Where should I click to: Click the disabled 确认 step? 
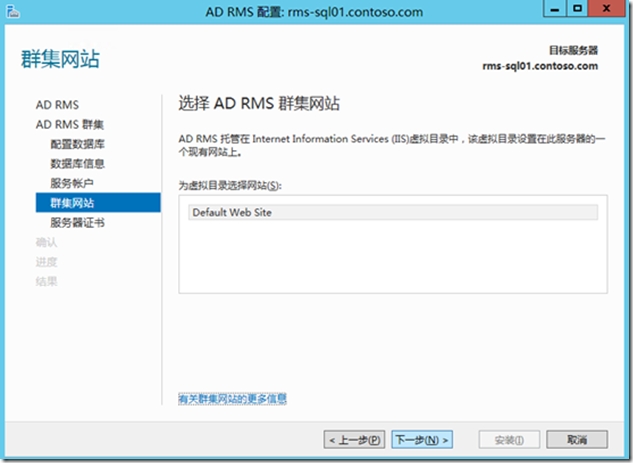(46, 242)
